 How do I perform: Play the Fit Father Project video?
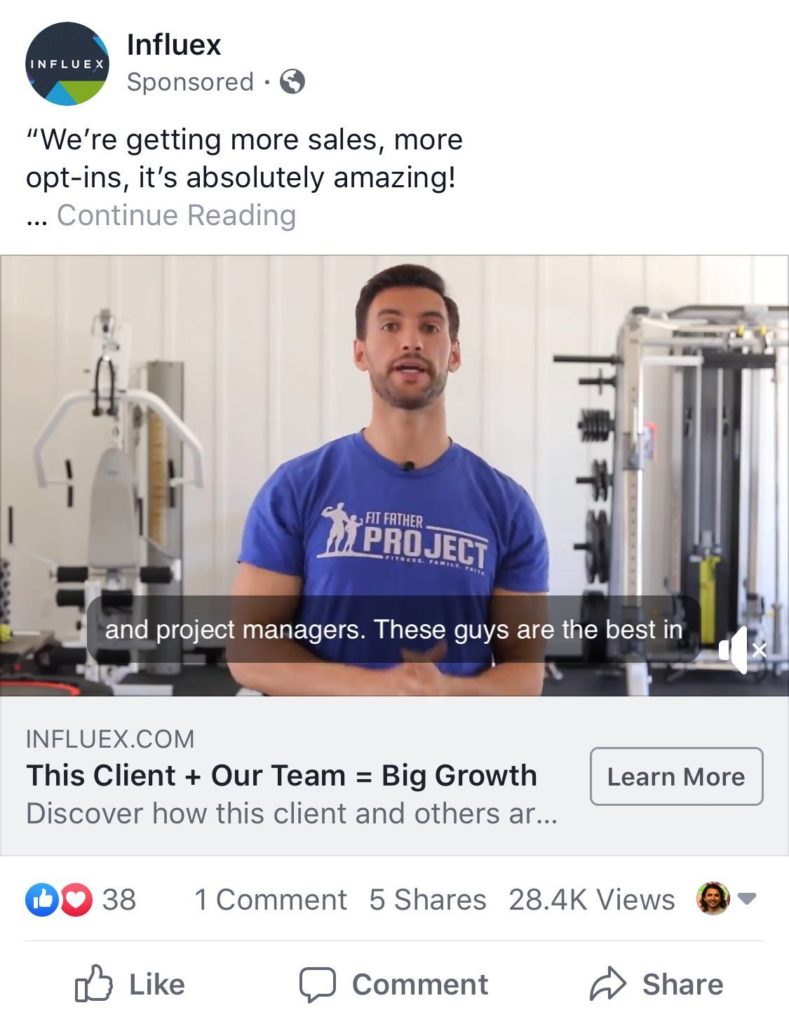coord(394,475)
